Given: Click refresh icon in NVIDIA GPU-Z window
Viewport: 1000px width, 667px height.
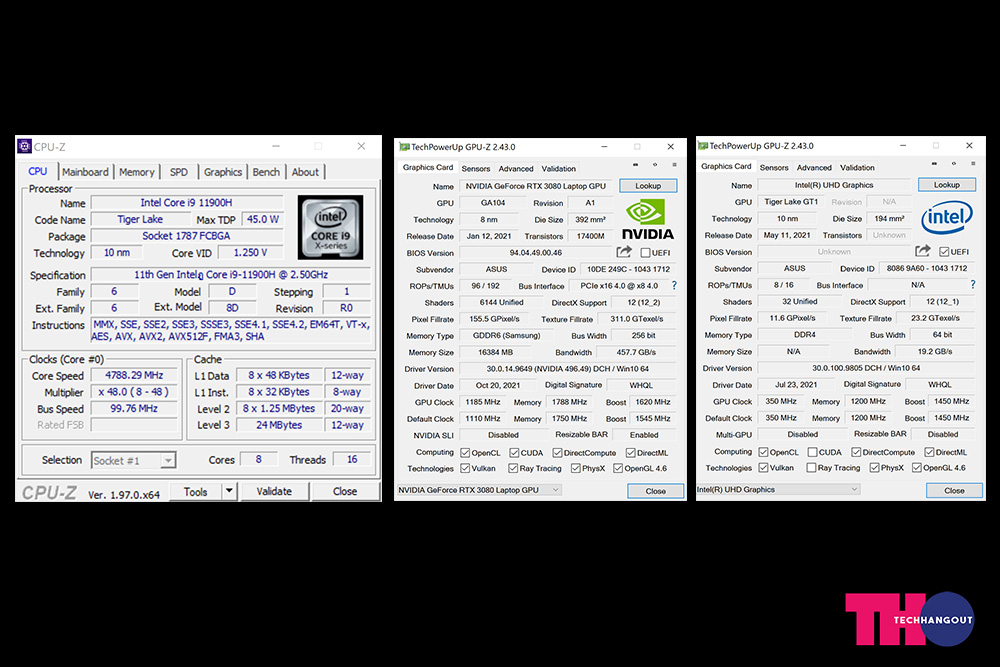Looking at the screenshot, I should click(655, 165).
